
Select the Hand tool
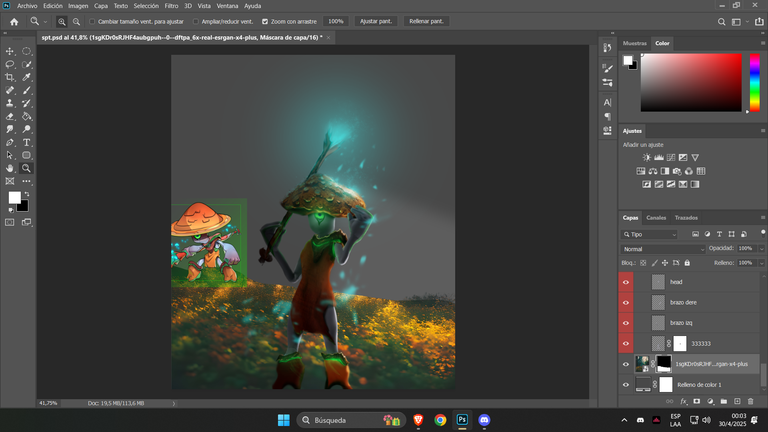(x=10, y=168)
